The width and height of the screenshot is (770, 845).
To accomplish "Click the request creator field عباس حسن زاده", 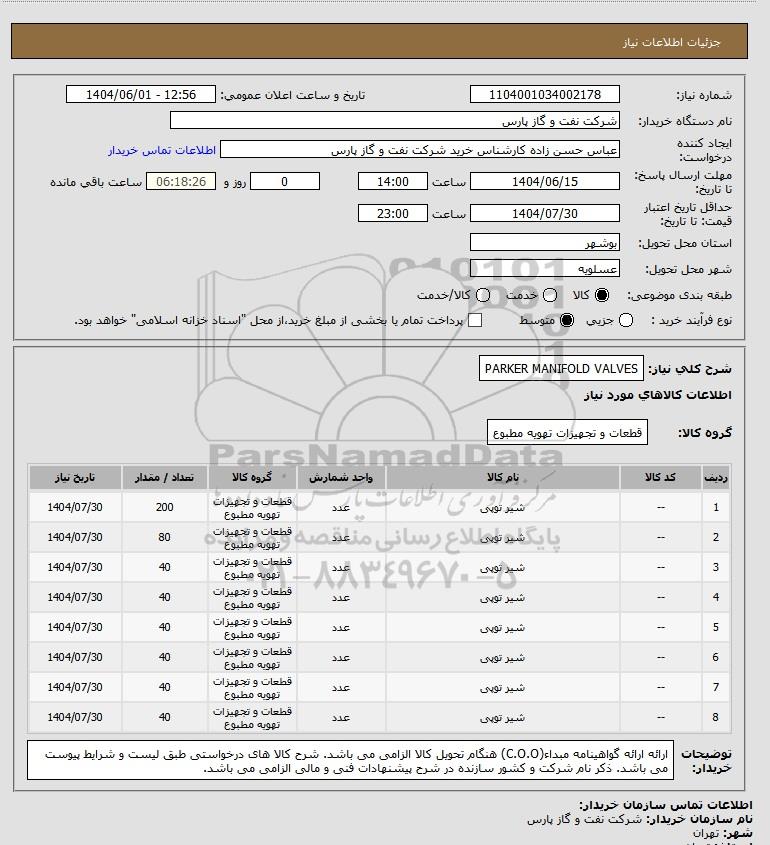I will (x=420, y=149).
